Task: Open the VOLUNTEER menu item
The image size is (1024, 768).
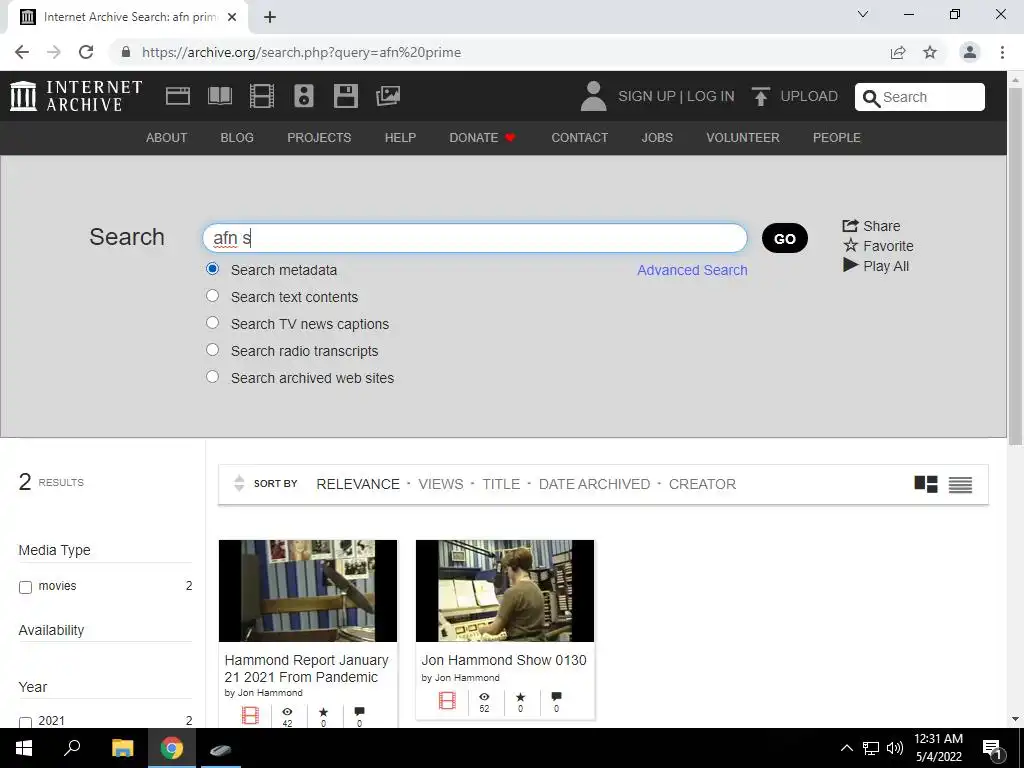Action: click(743, 138)
